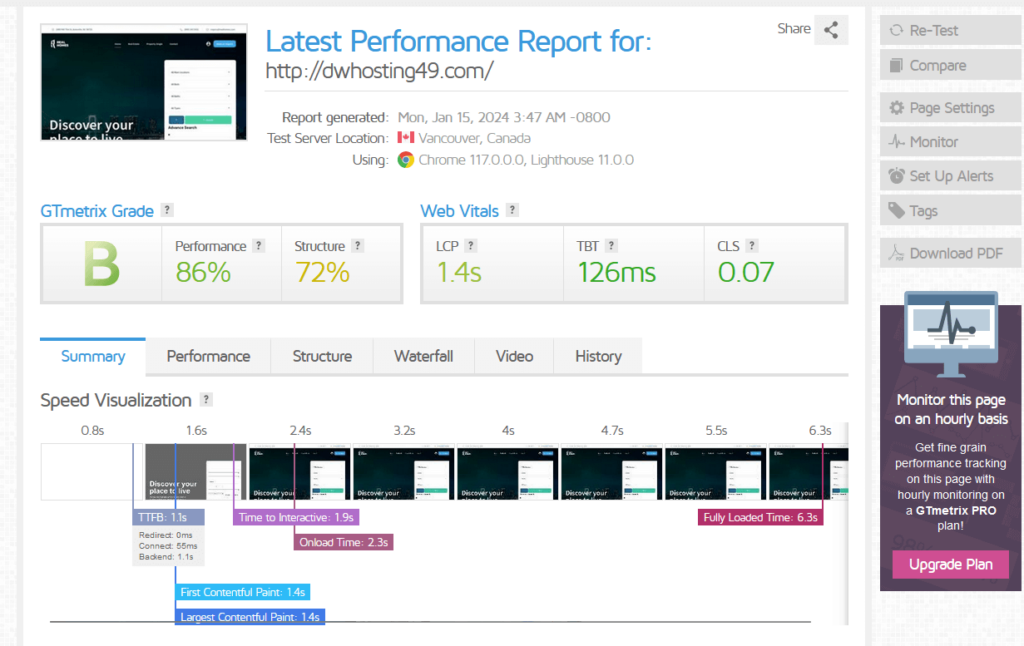This screenshot has width=1024, height=646.
Task: Open help for GTmetrix Grade
Action: [167, 210]
